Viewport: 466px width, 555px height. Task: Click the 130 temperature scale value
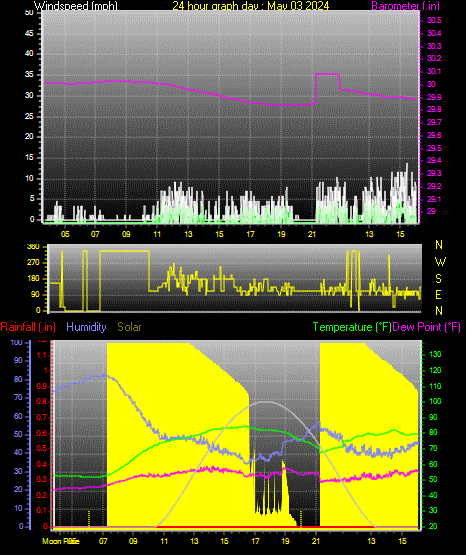click(x=435, y=354)
